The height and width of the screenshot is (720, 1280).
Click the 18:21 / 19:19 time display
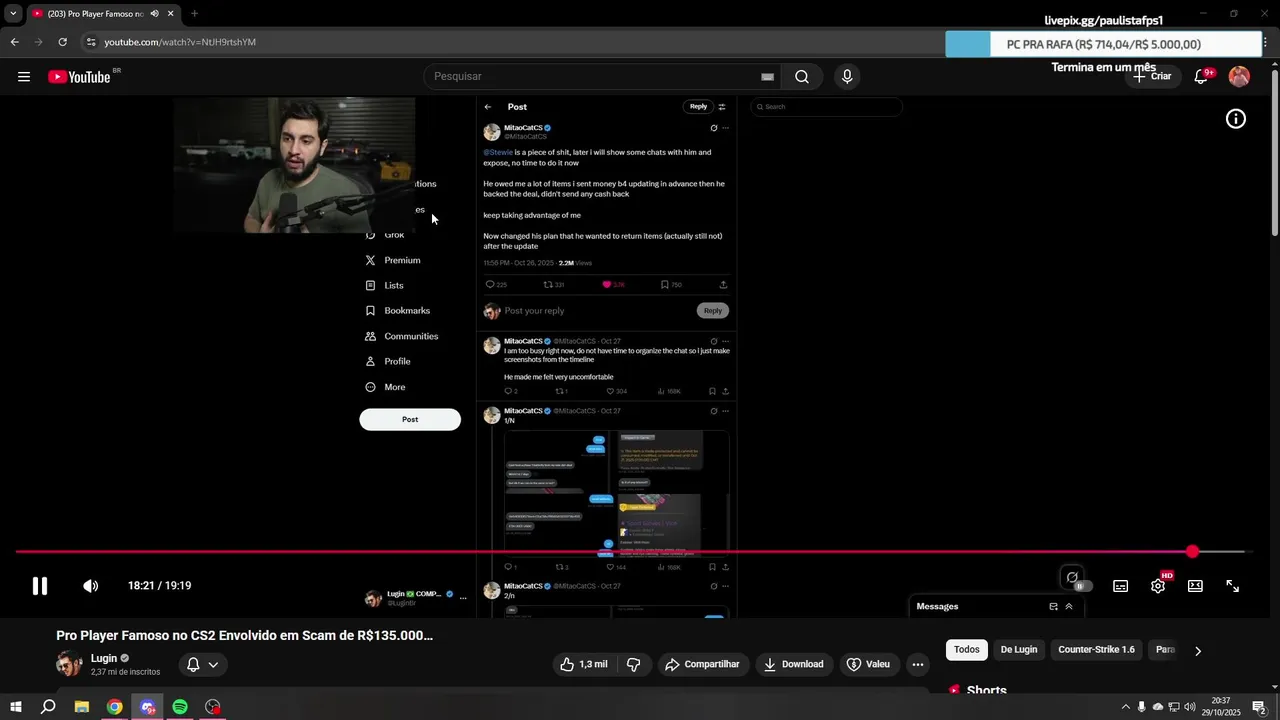click(159, 586)
